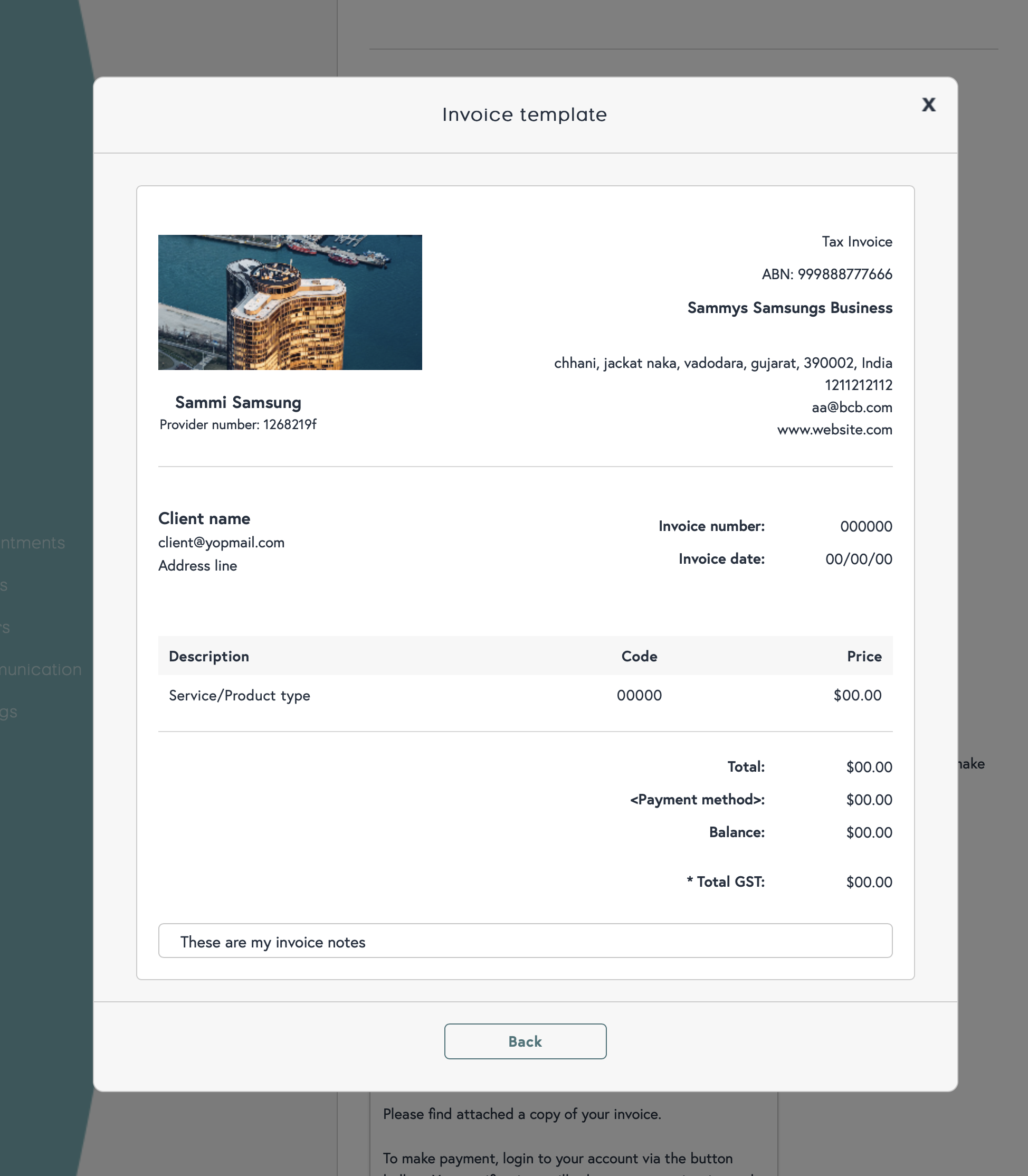Click the Invoice template dialog title

(x=525, y=115)
